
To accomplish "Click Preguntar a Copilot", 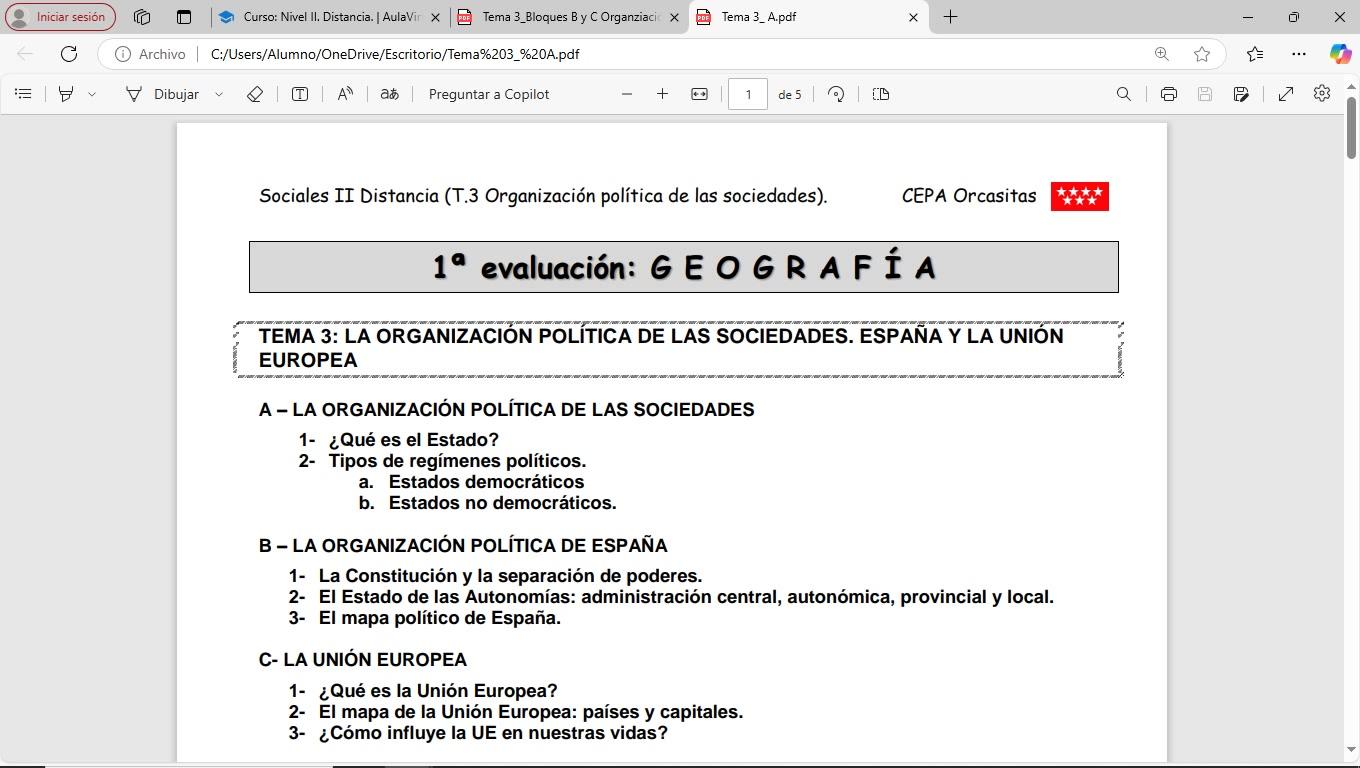I will point(489,94).
